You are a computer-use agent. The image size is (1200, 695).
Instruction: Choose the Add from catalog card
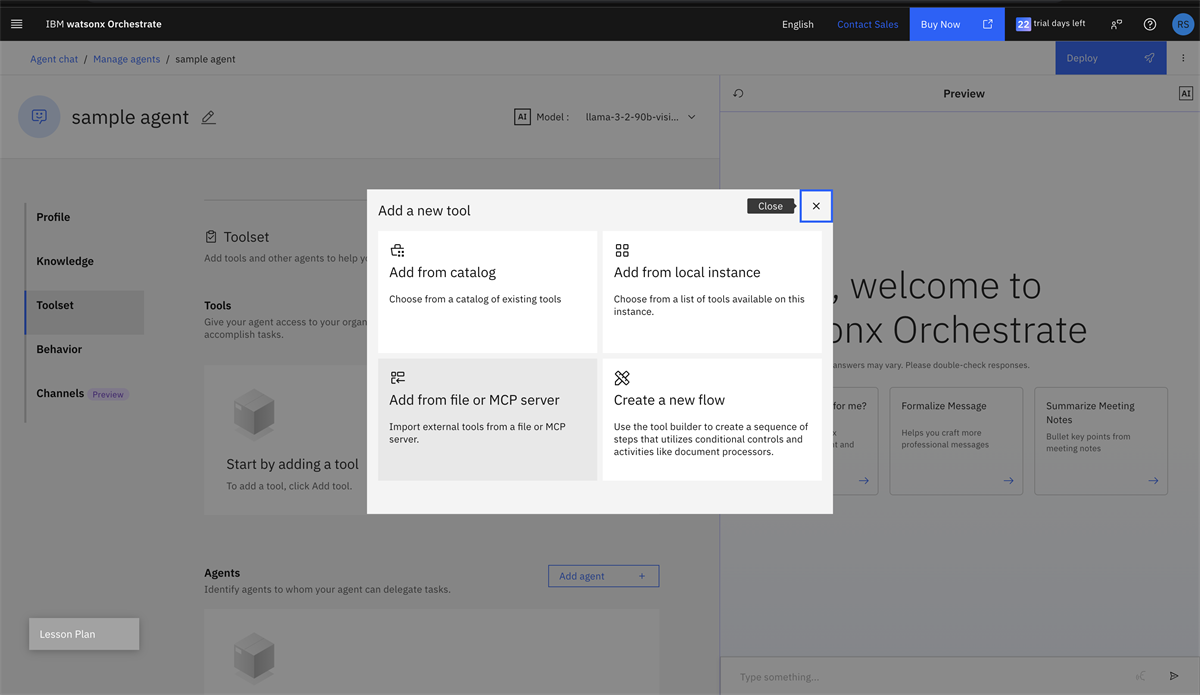point(487,292)
